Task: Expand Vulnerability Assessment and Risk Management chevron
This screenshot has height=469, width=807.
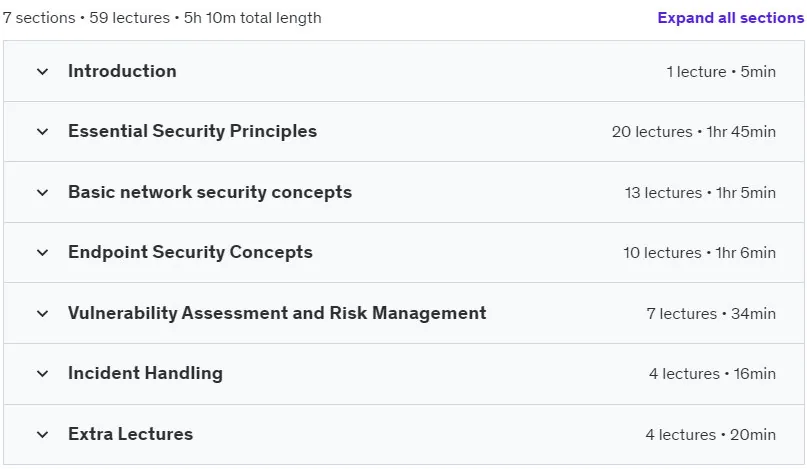Action: [x=43, y=314]
